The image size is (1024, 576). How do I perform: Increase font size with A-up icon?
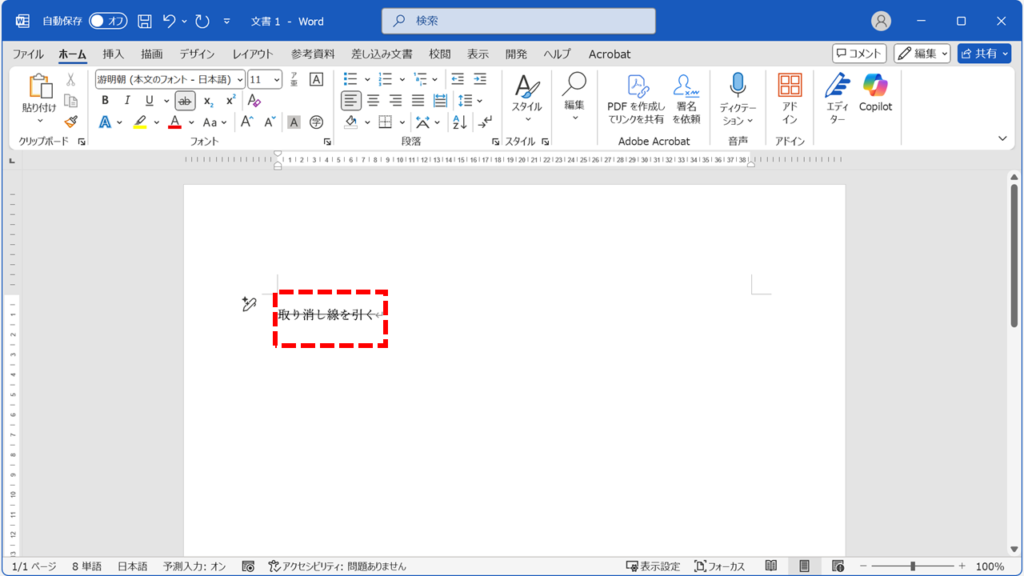tap(247, 122)
